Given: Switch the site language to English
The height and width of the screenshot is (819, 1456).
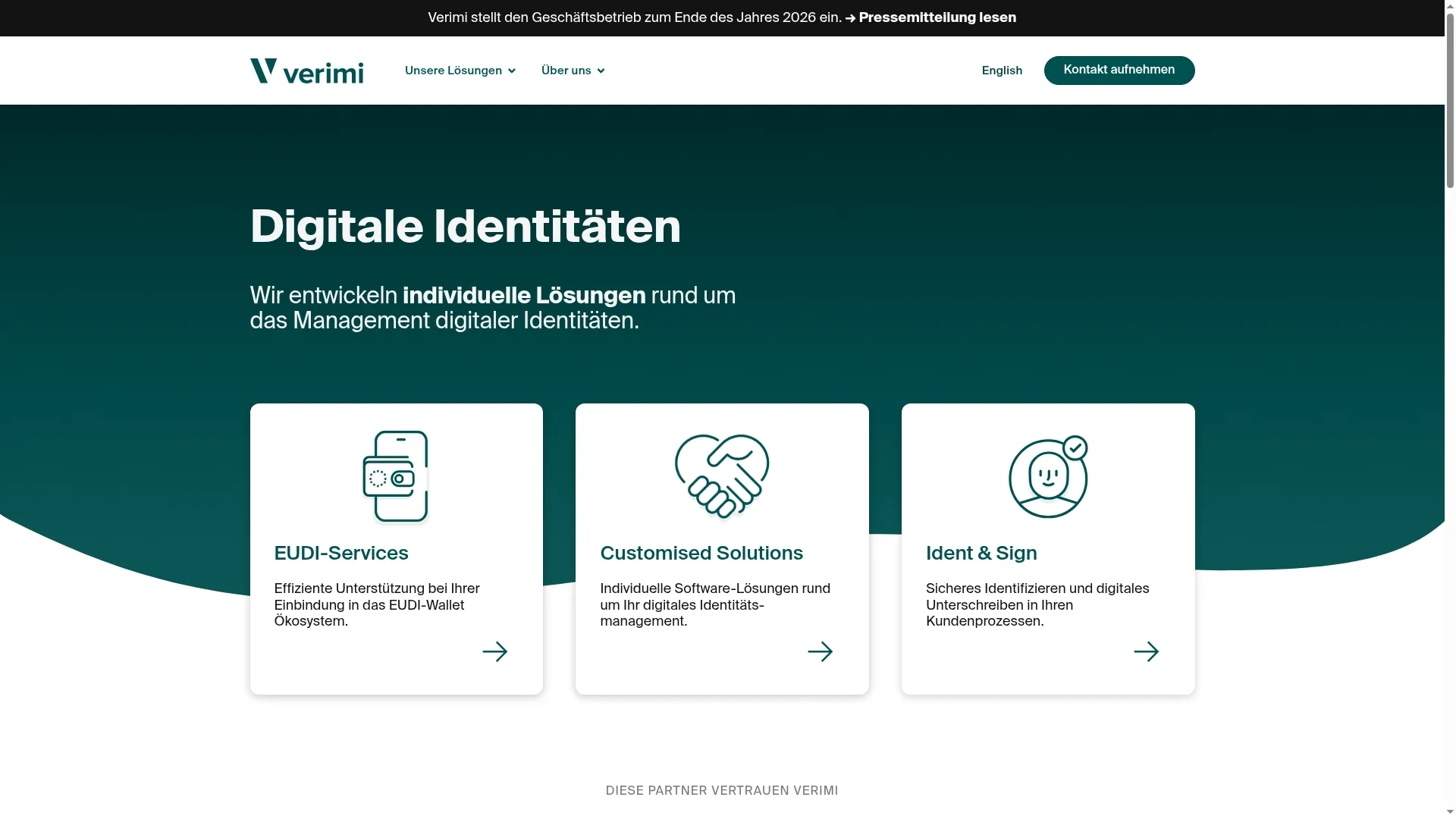Looking at the screenshot, I should 1002,71.
